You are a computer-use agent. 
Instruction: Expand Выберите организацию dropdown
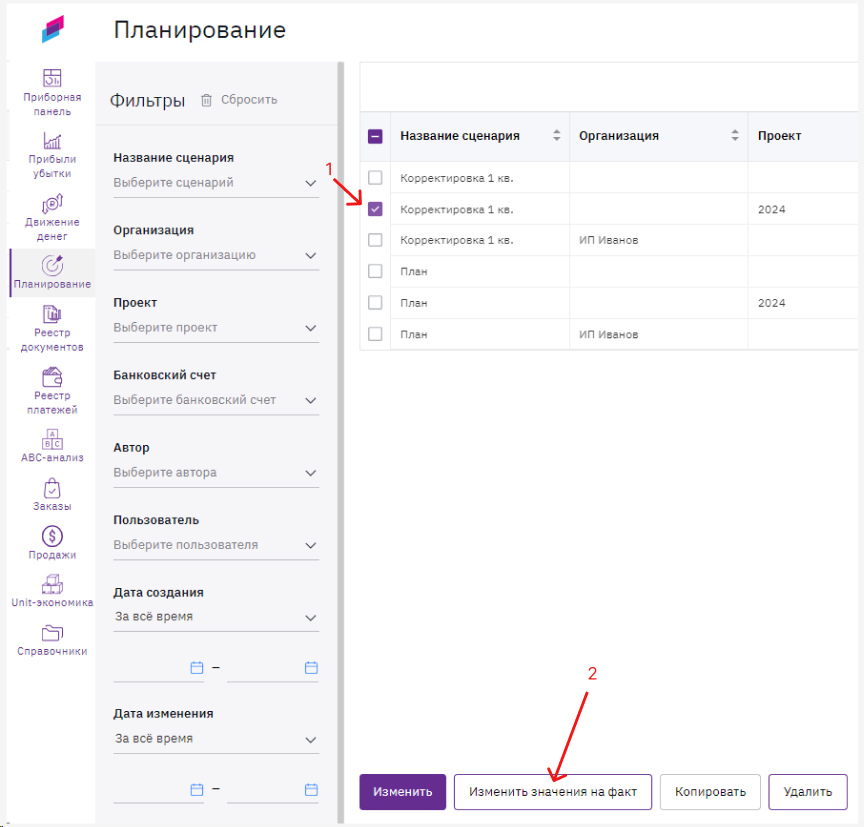pos(216,255)
